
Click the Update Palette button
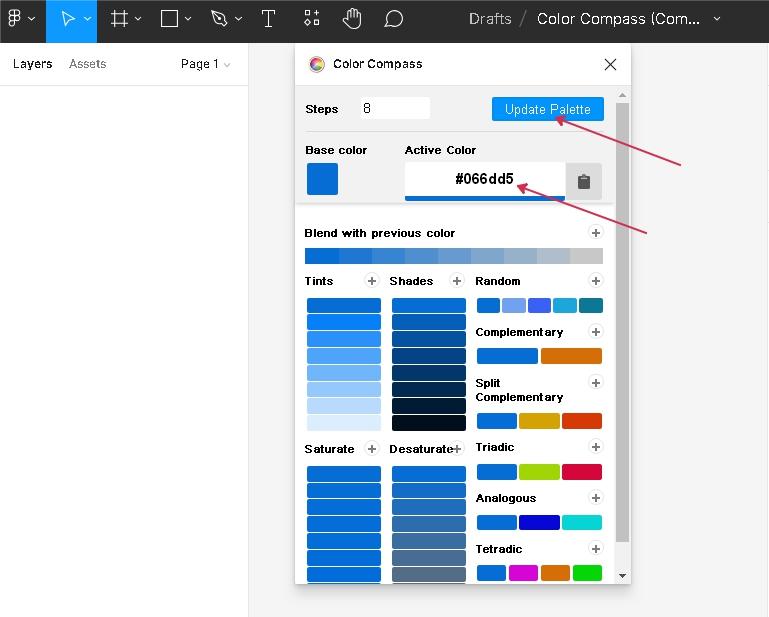coord(547,109)
